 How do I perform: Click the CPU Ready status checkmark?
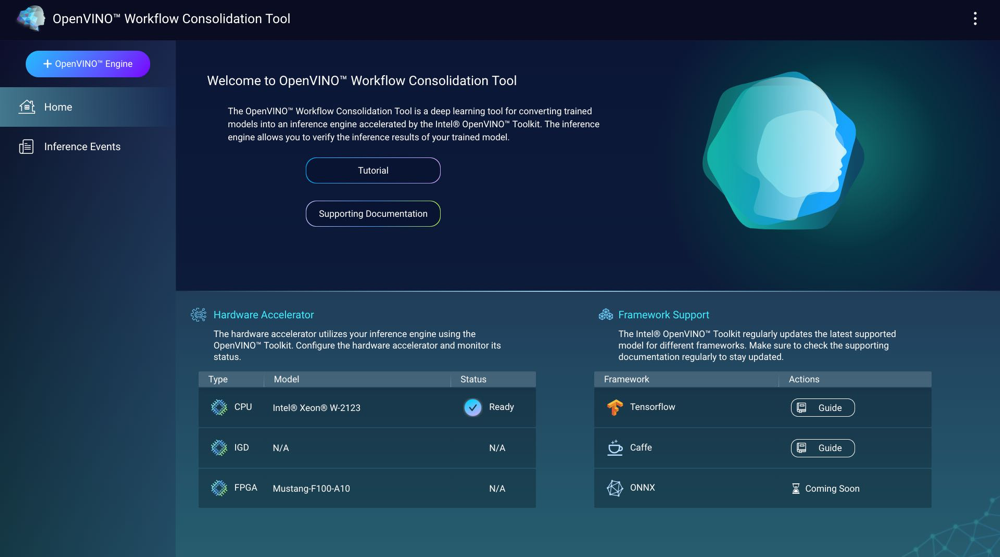(x=473, y=408)
